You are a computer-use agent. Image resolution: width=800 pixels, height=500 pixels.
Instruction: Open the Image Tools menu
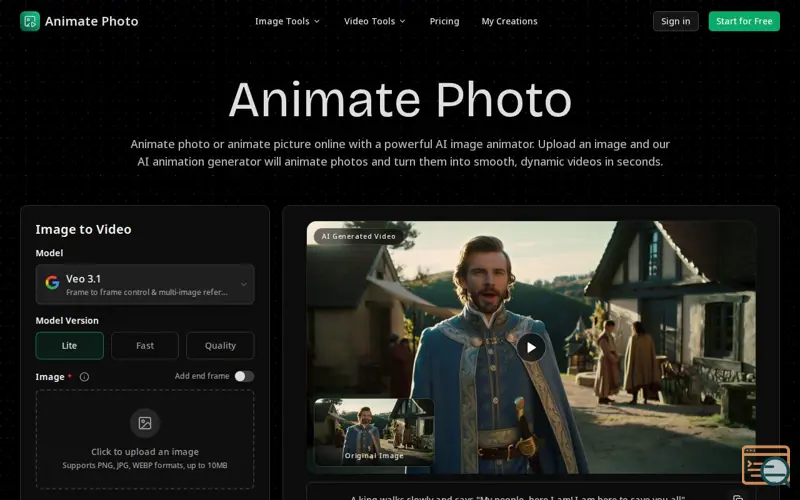point(287,21)
